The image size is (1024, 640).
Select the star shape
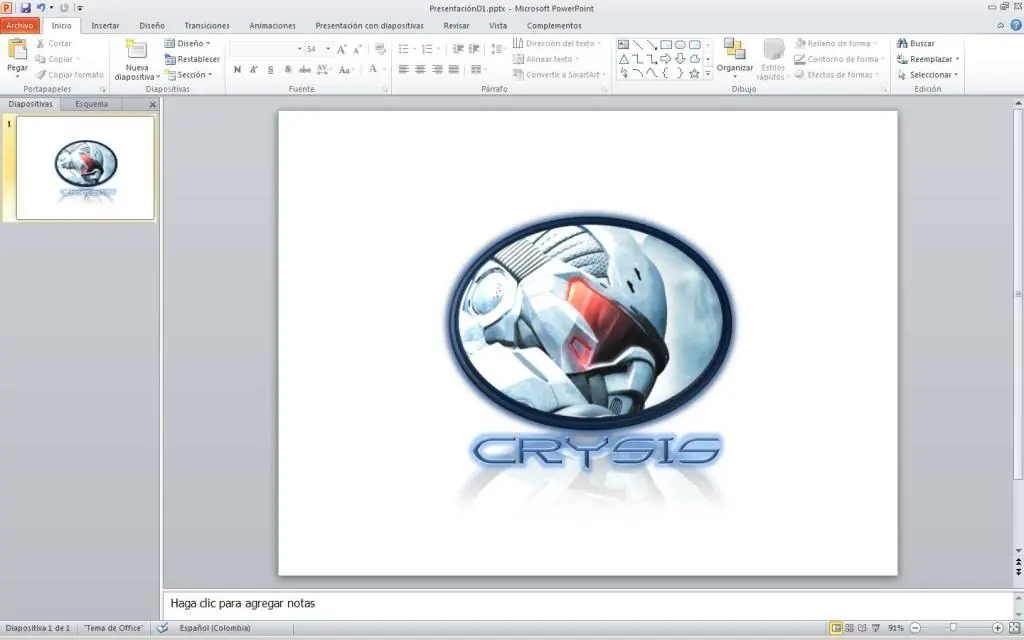point(694,73)
